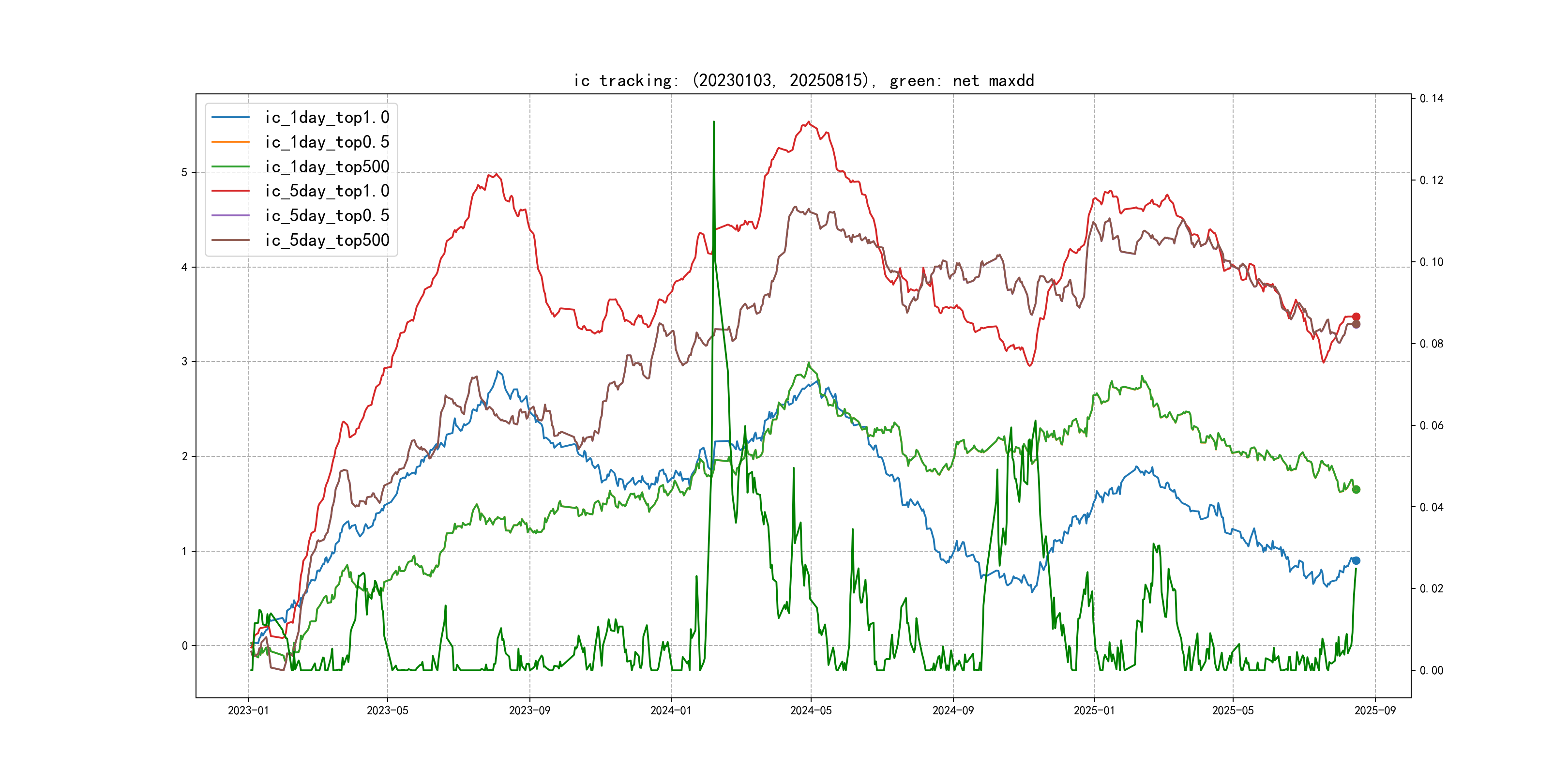
Task: Click the ic_5day_top1.0 legend label
Action: pos(327,191)
